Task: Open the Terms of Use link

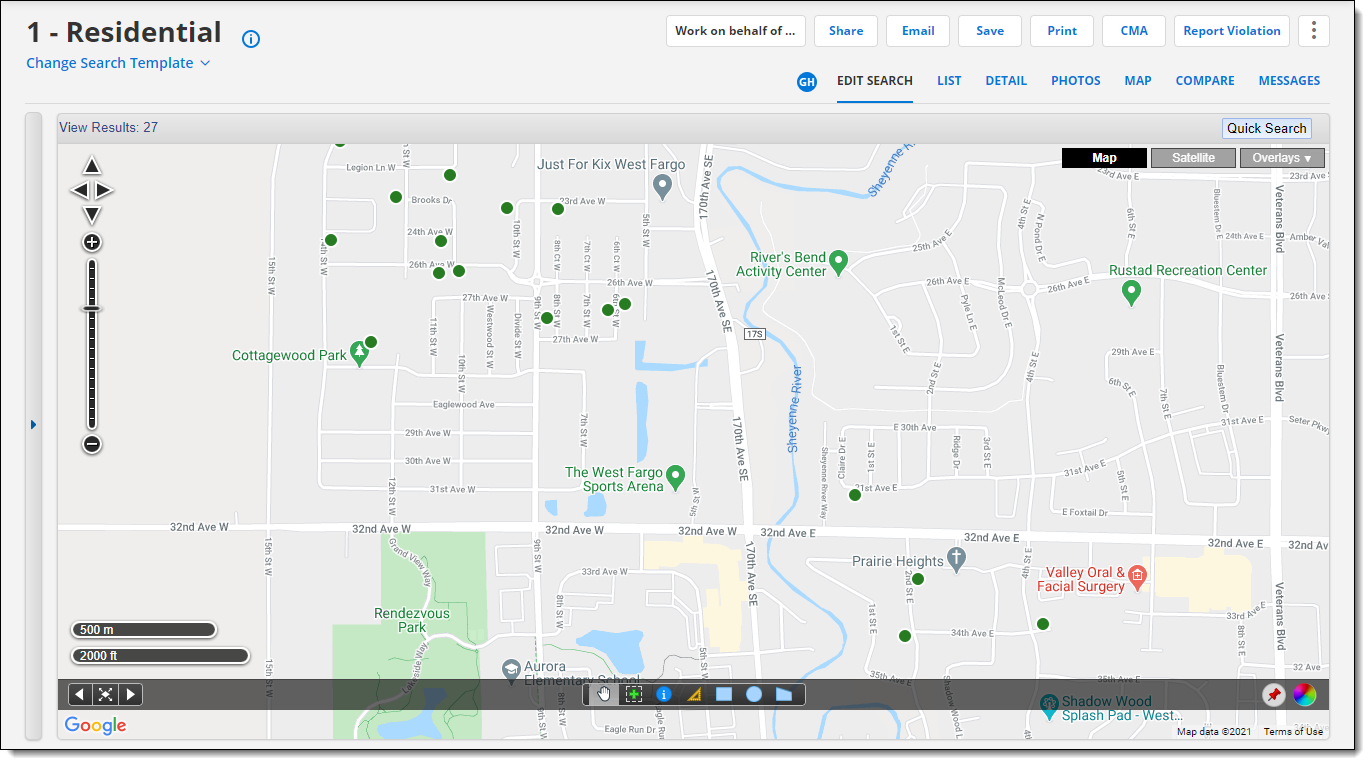Action: [x=1293, y=732]
